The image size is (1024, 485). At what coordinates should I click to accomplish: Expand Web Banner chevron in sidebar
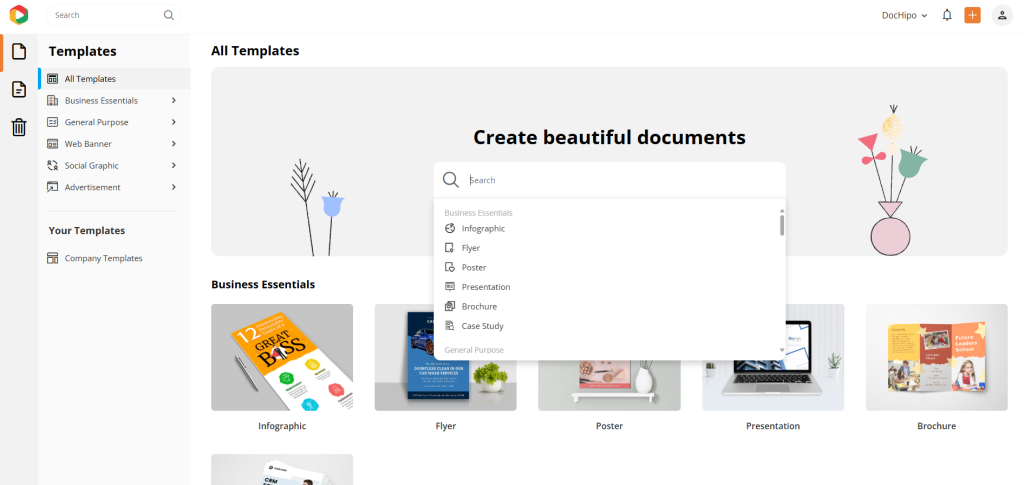pyautogui.click(x=174, y=144)
